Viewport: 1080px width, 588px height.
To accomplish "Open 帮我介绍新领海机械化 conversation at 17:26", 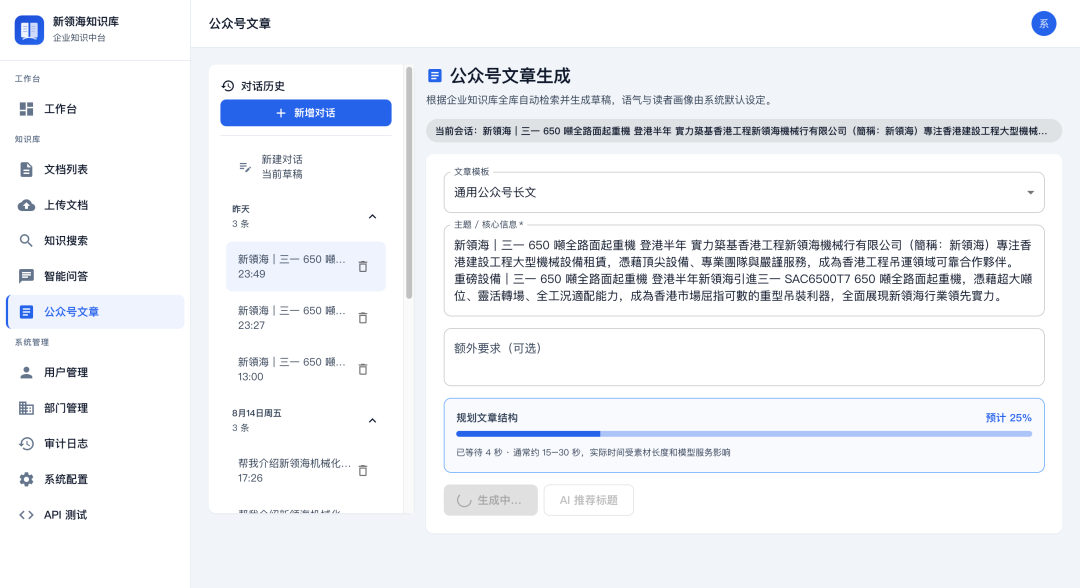I will (306, 471).
